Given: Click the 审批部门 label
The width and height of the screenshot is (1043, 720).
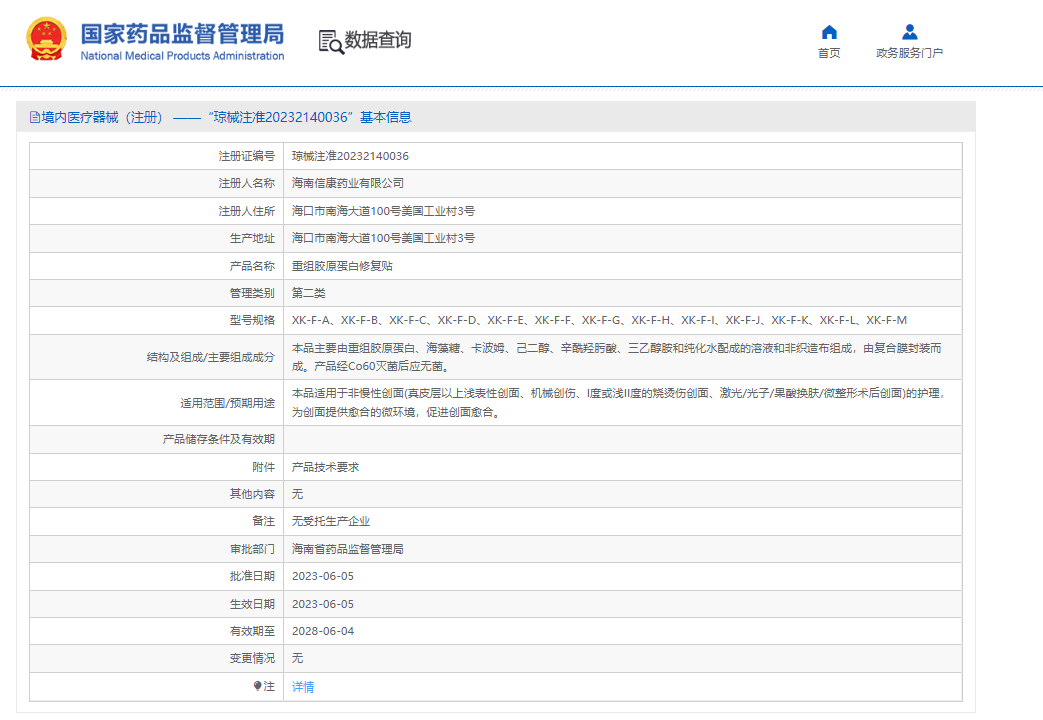Looking at the screenshot, I should [252, 549].
